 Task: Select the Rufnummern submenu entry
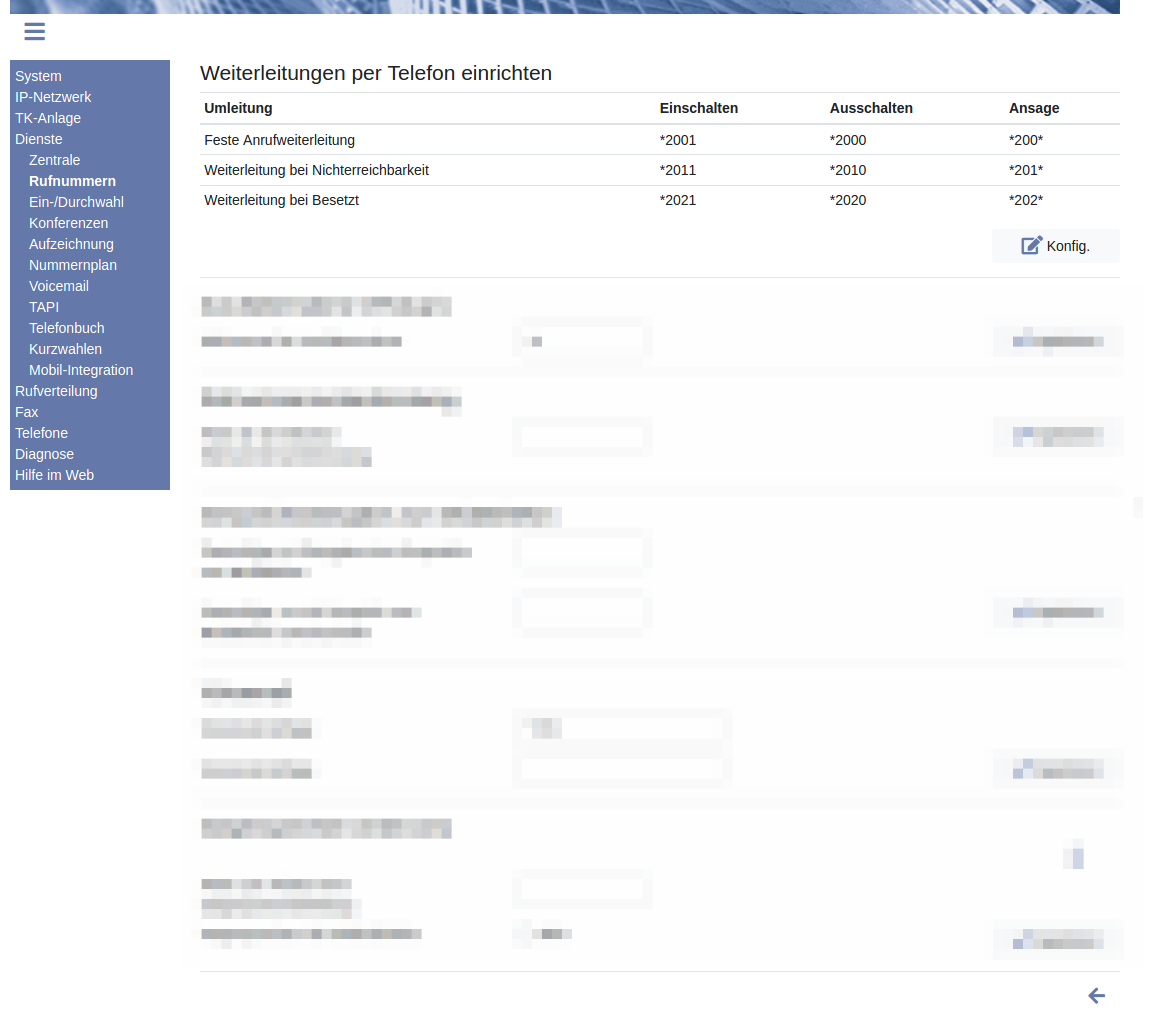click(72, 181)
